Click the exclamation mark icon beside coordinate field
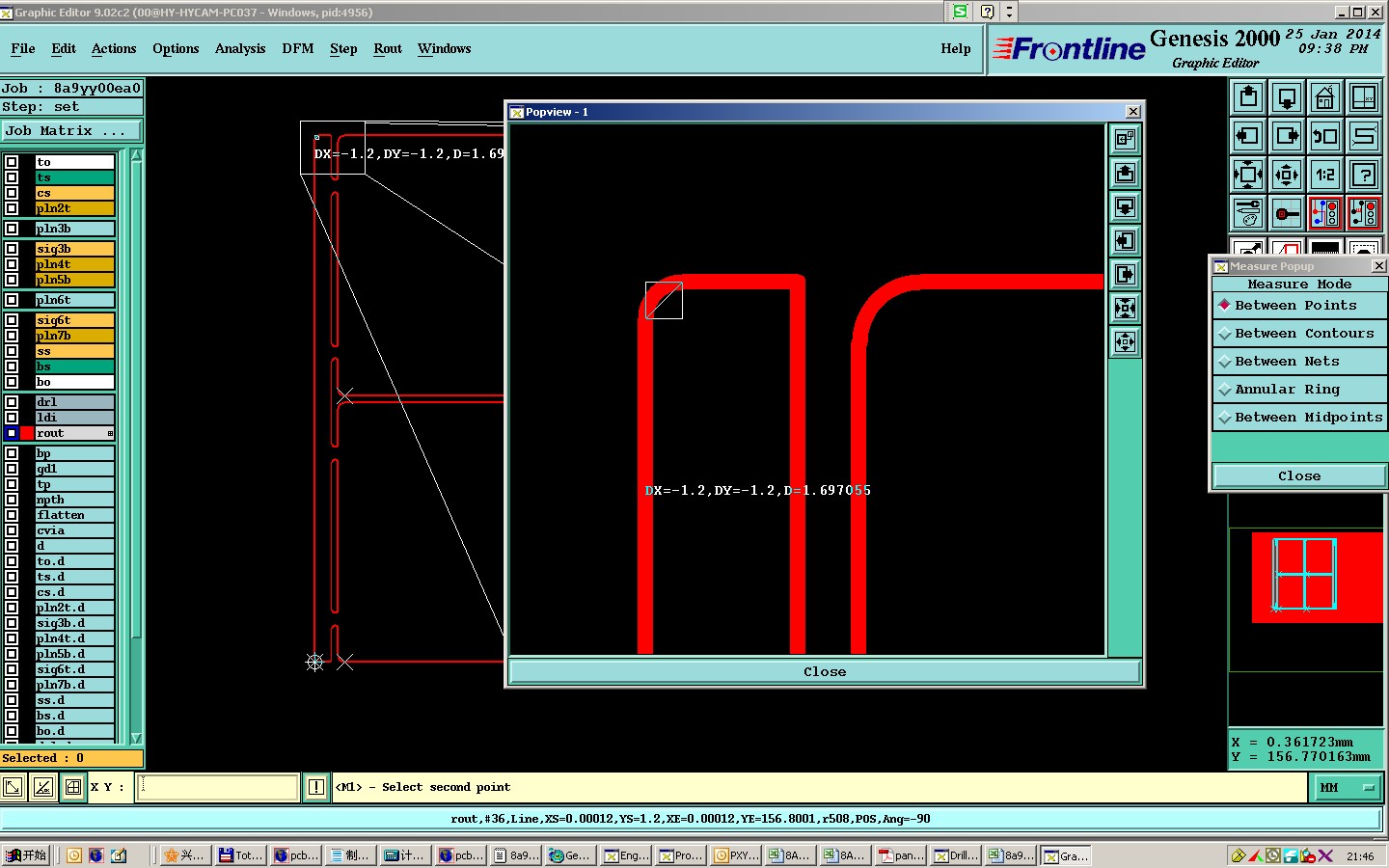Viewport: 1389px width, 868px height. pyautogui.click(x=315, y=787)
